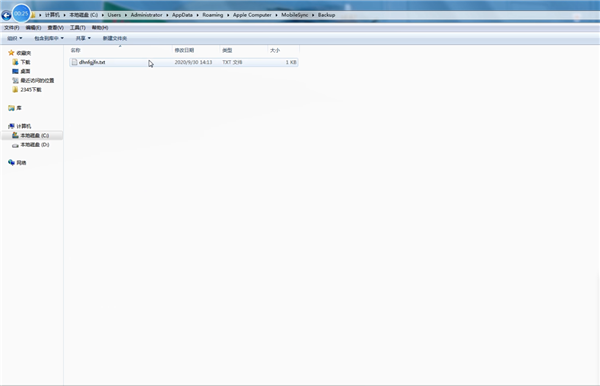This screenshot has height=386, width=600.
Task: Click the blue Back arrow button
Action: tap(6, 15)
